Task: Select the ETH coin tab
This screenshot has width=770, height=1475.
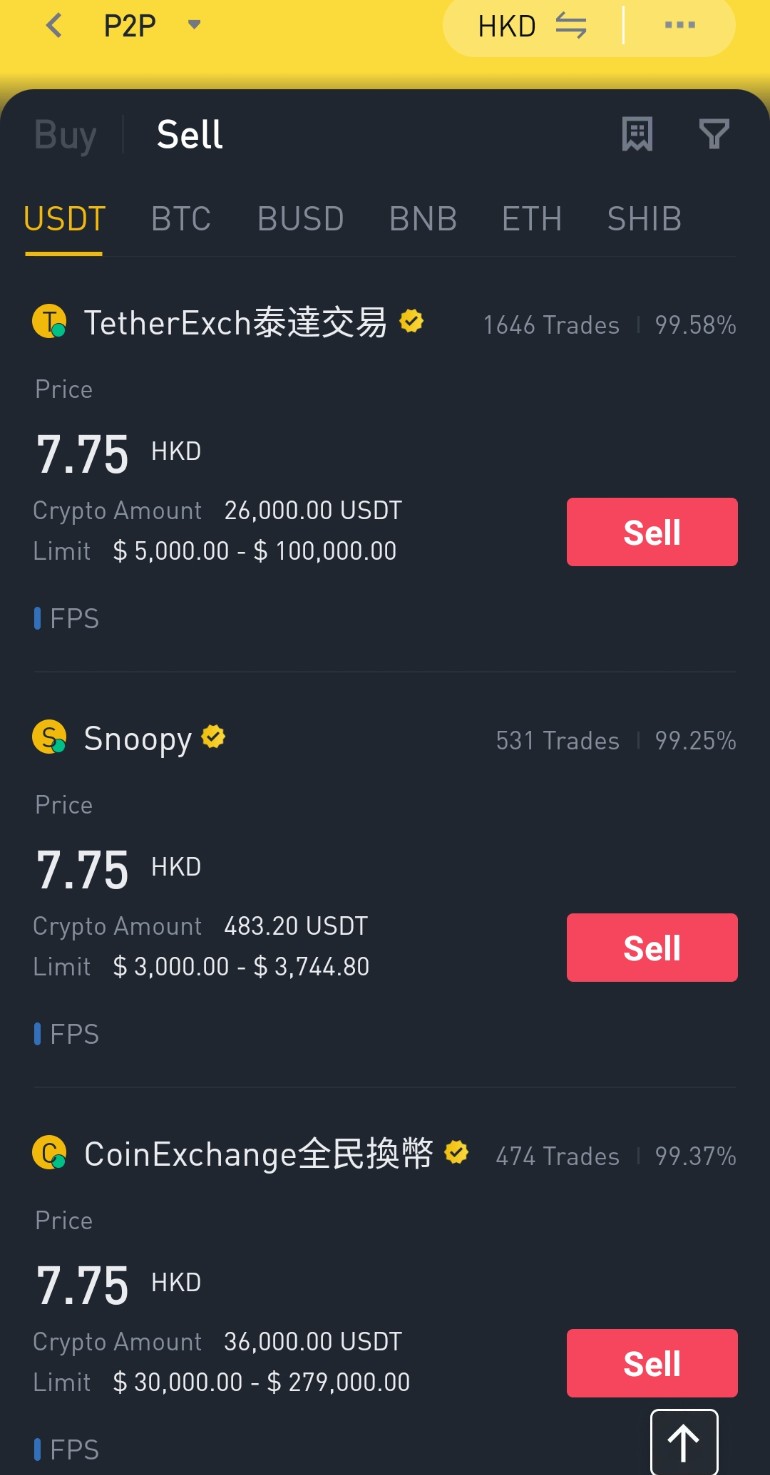Action: pyautogui.click(x=532, y=219)
